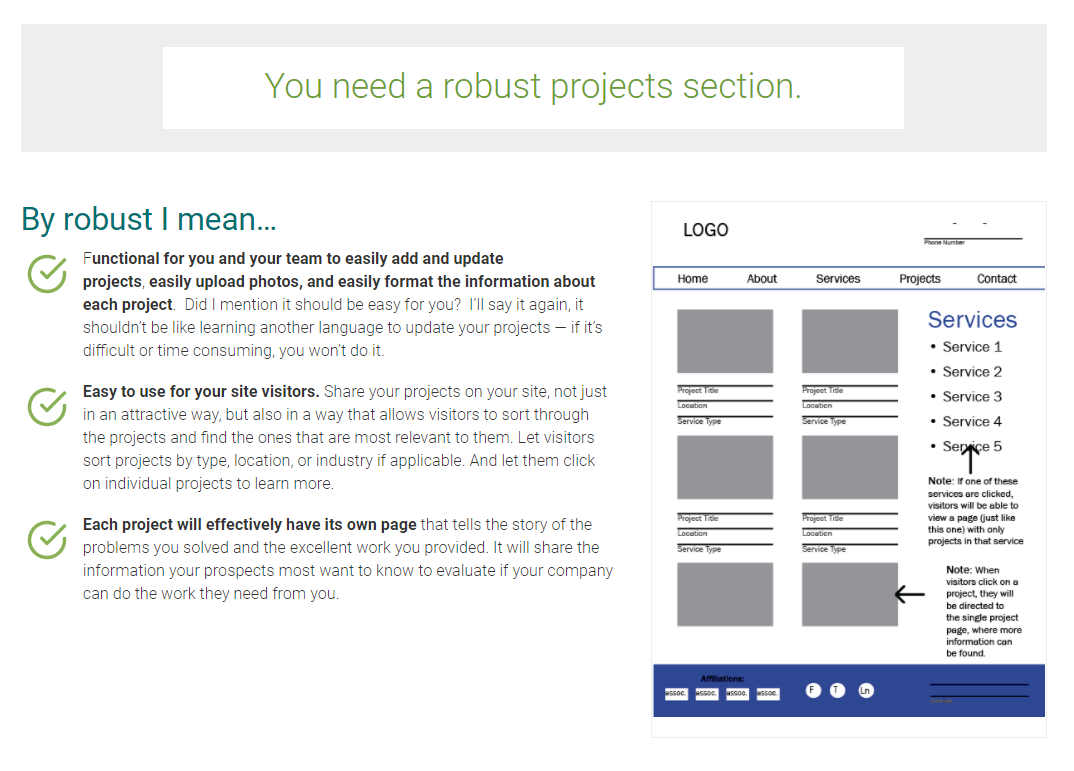Click the Service 1 list link
The image size is (1074, 771).
tap(972, 347)
